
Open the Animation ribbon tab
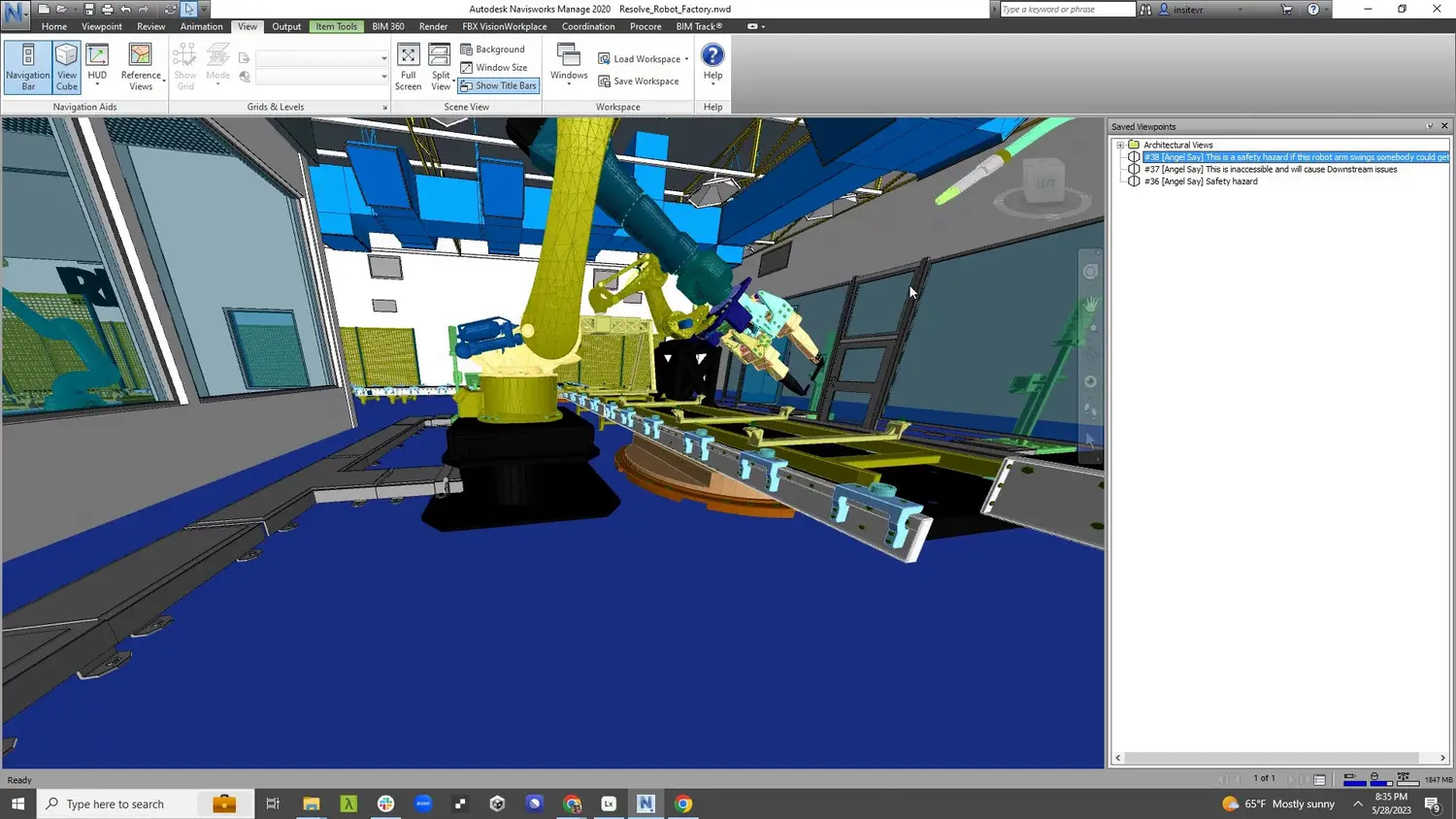202,26
